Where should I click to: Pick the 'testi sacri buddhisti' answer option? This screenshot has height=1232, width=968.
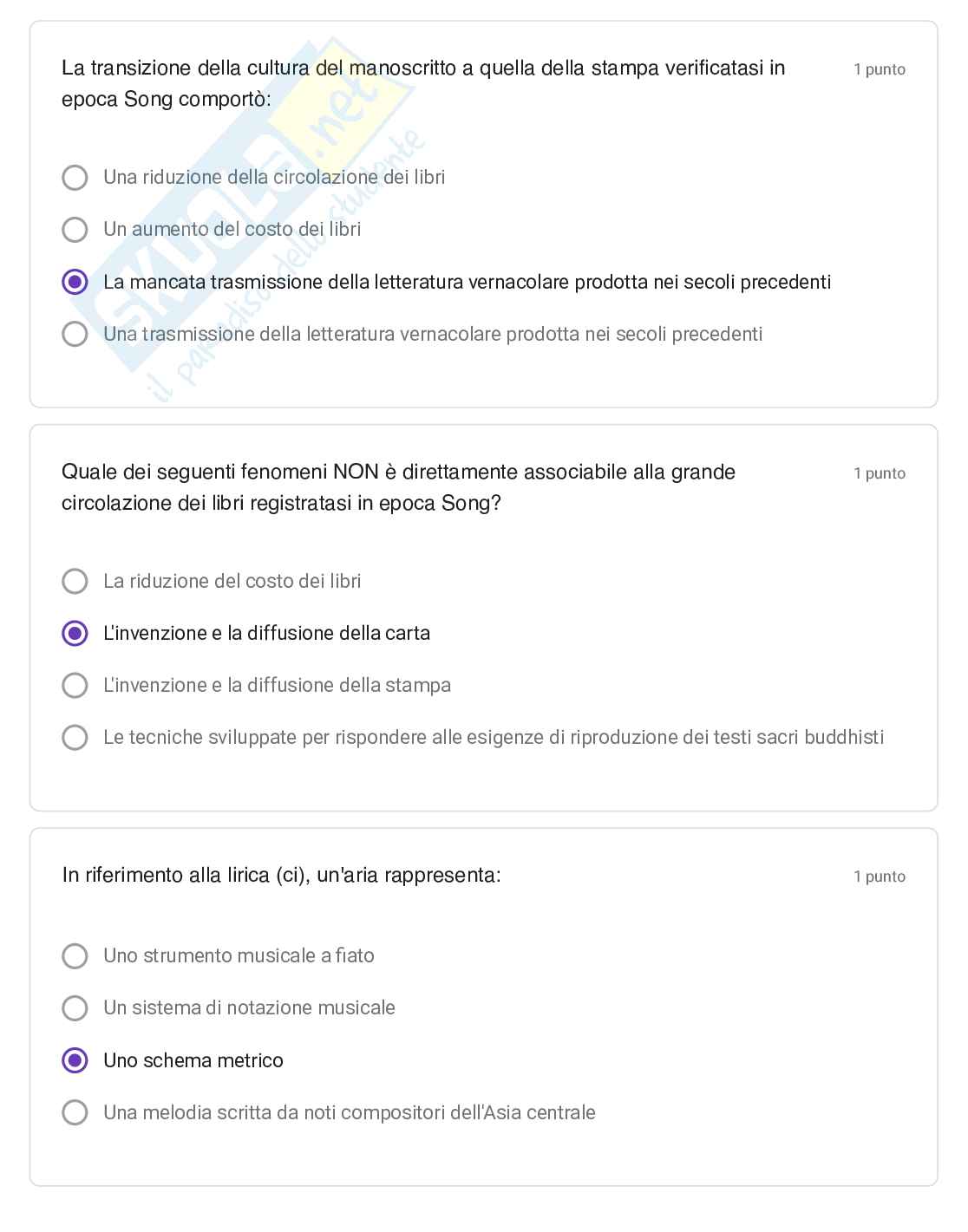click(x=75, y=738)
